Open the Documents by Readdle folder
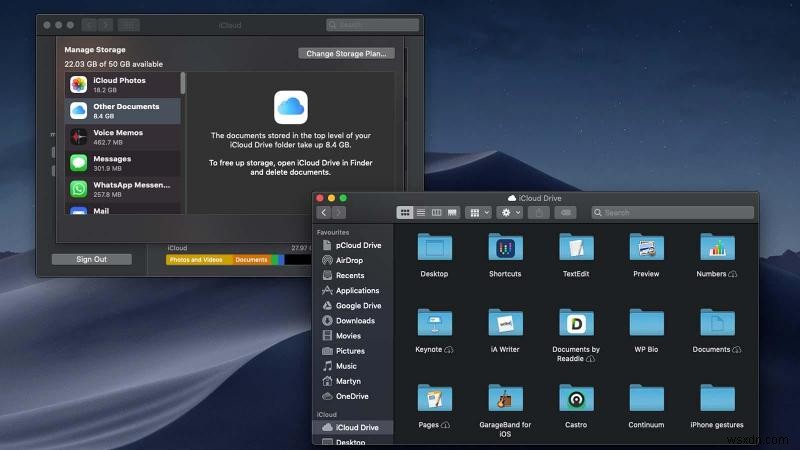 click(x=576, y=324)
